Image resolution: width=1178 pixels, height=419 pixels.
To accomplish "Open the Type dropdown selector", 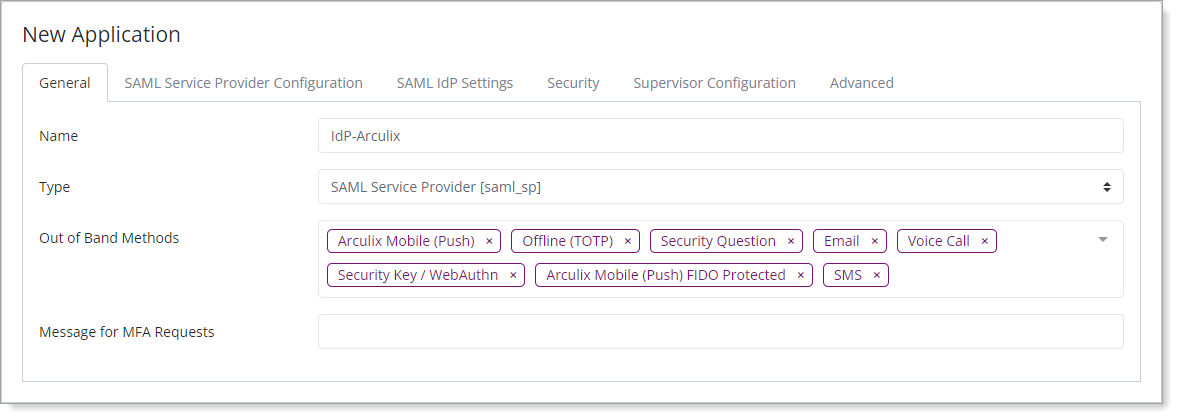I will tap(720, 187).
